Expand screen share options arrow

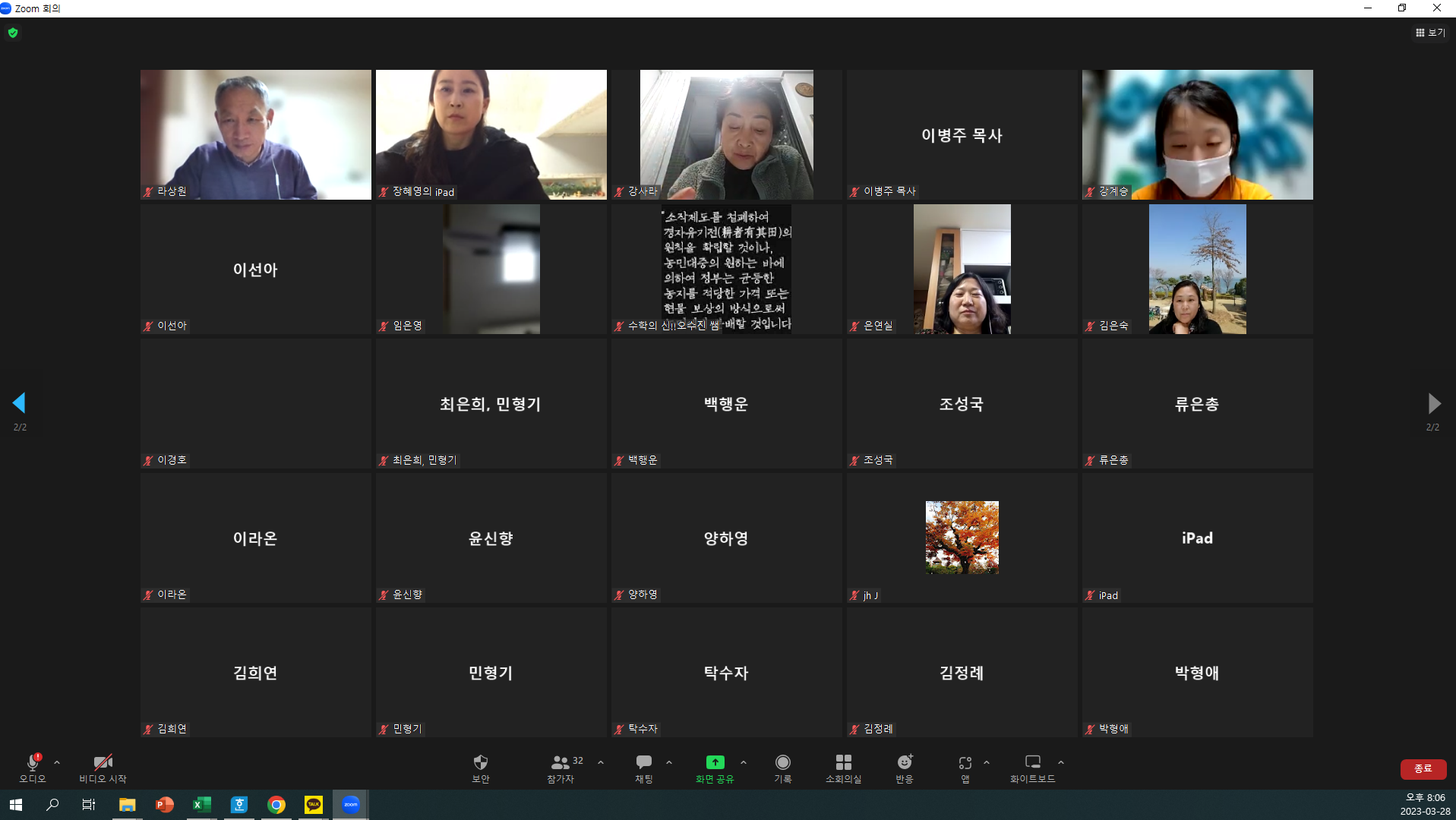coord(744,762)
